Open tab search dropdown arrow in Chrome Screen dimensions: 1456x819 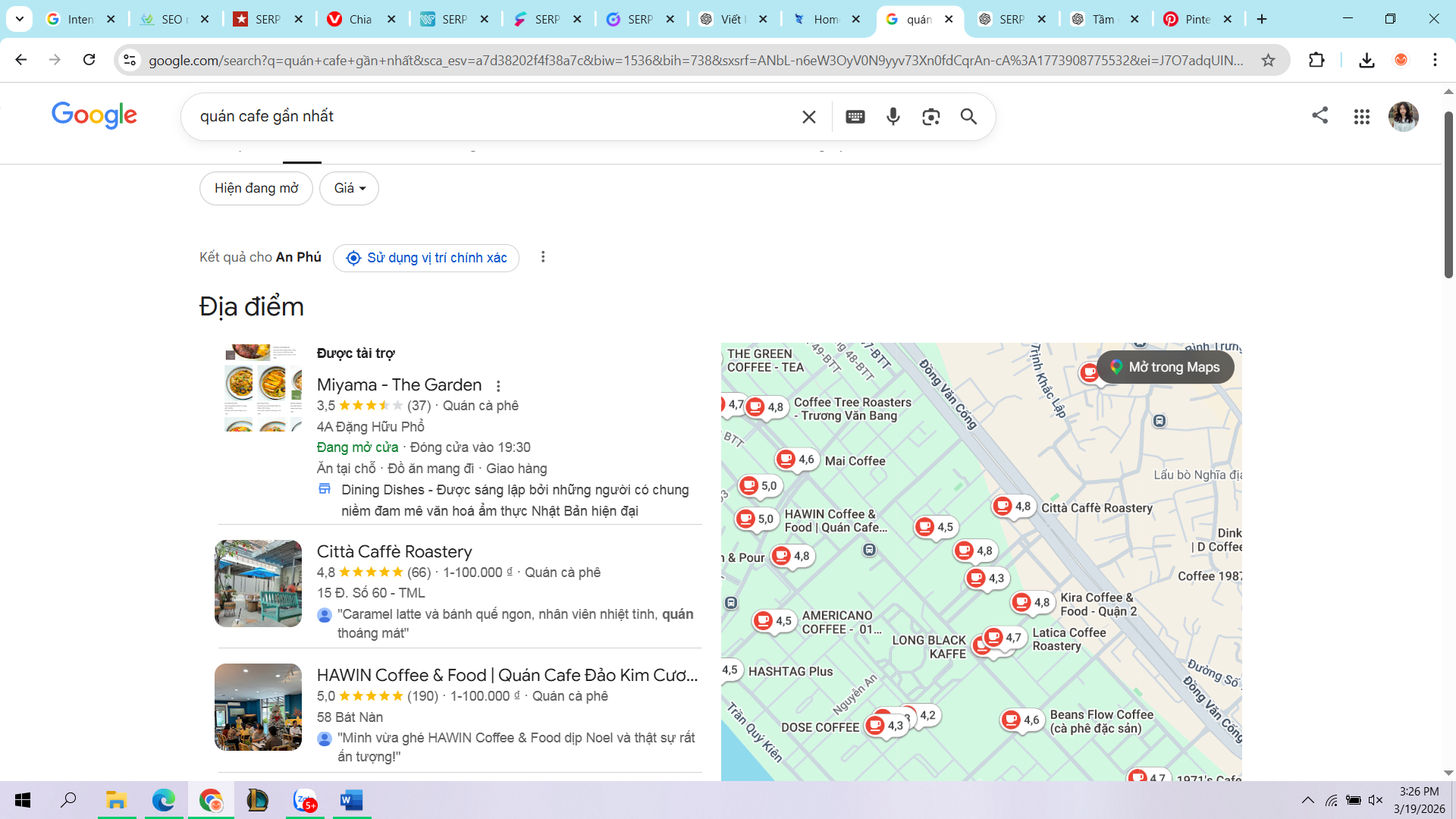(19, 19)
